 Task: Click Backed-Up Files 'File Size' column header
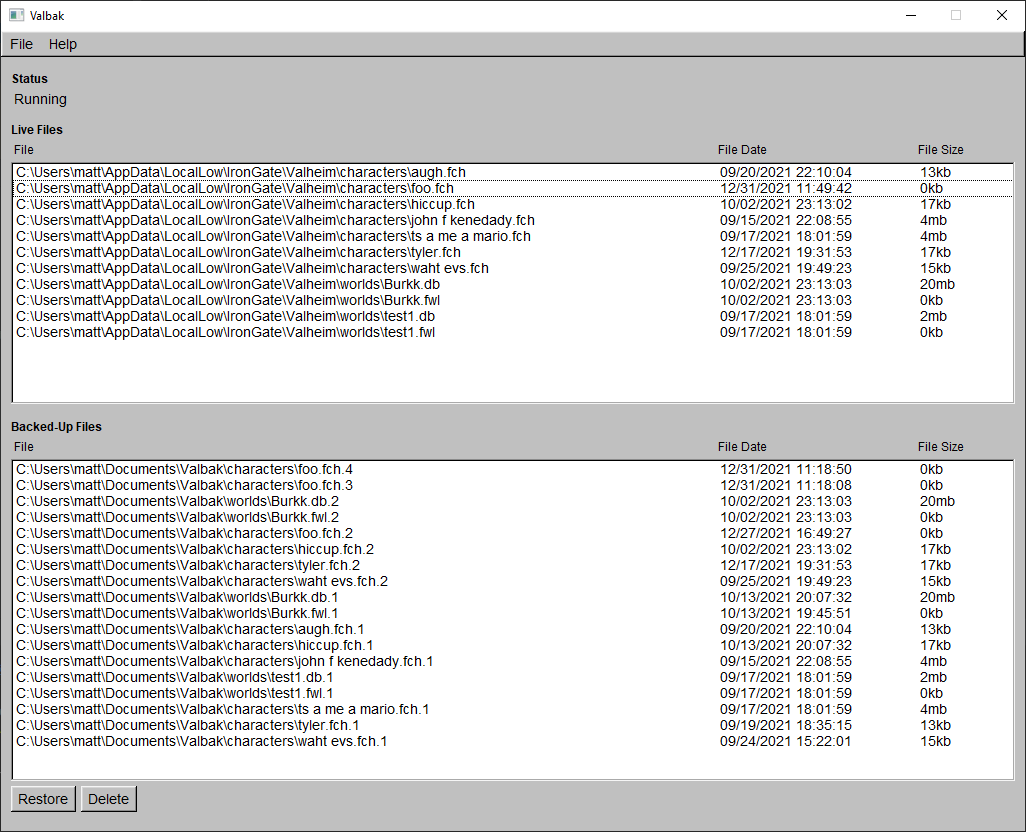tap(940, 447)
